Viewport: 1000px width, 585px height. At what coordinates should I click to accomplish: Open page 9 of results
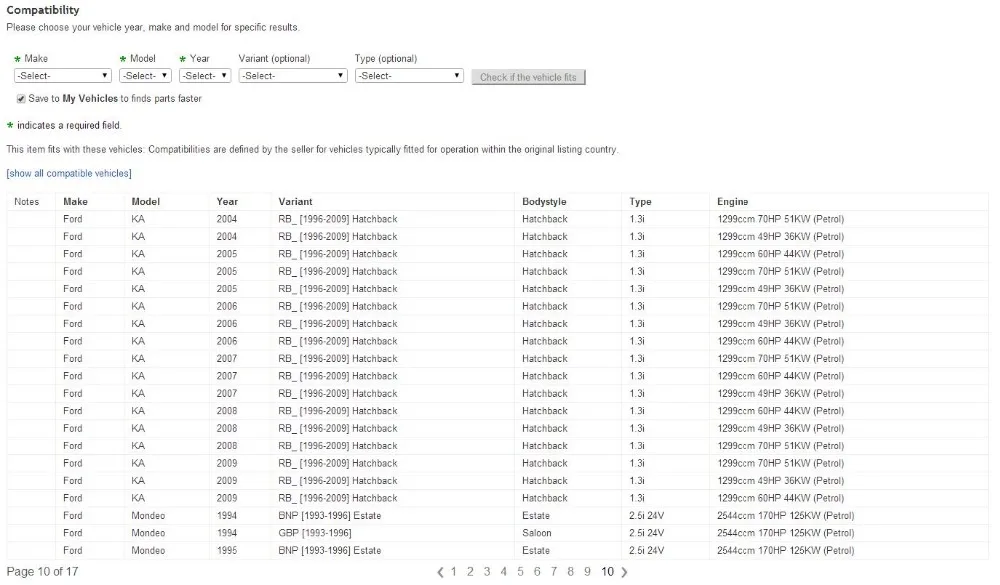tap(587, 572)
